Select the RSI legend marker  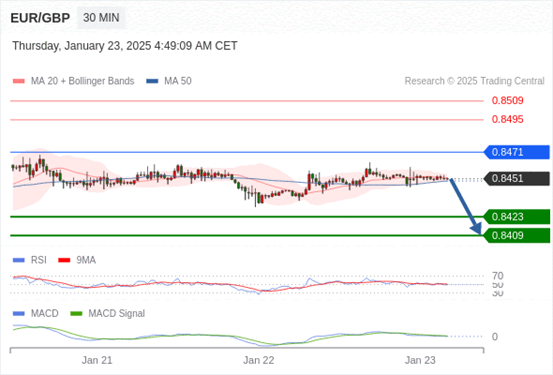pos(19,260)
